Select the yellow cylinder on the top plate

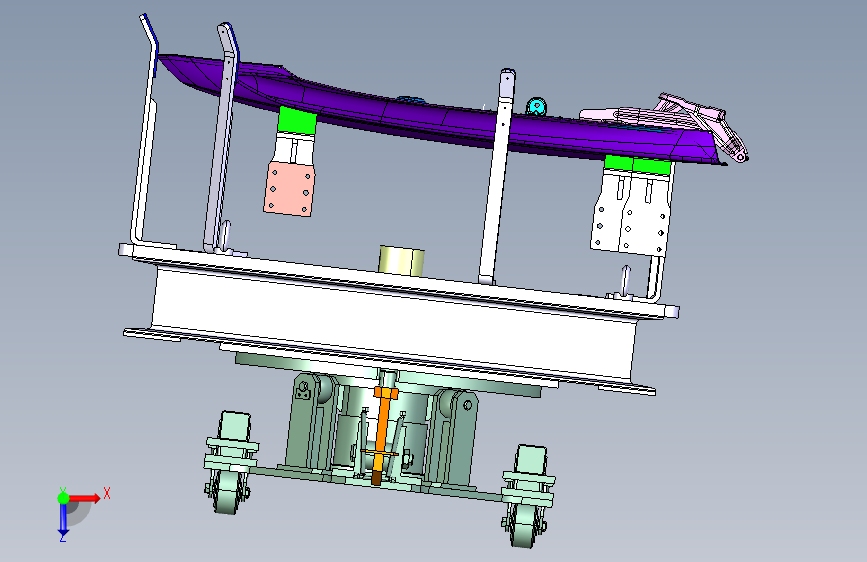click(401, 261)
